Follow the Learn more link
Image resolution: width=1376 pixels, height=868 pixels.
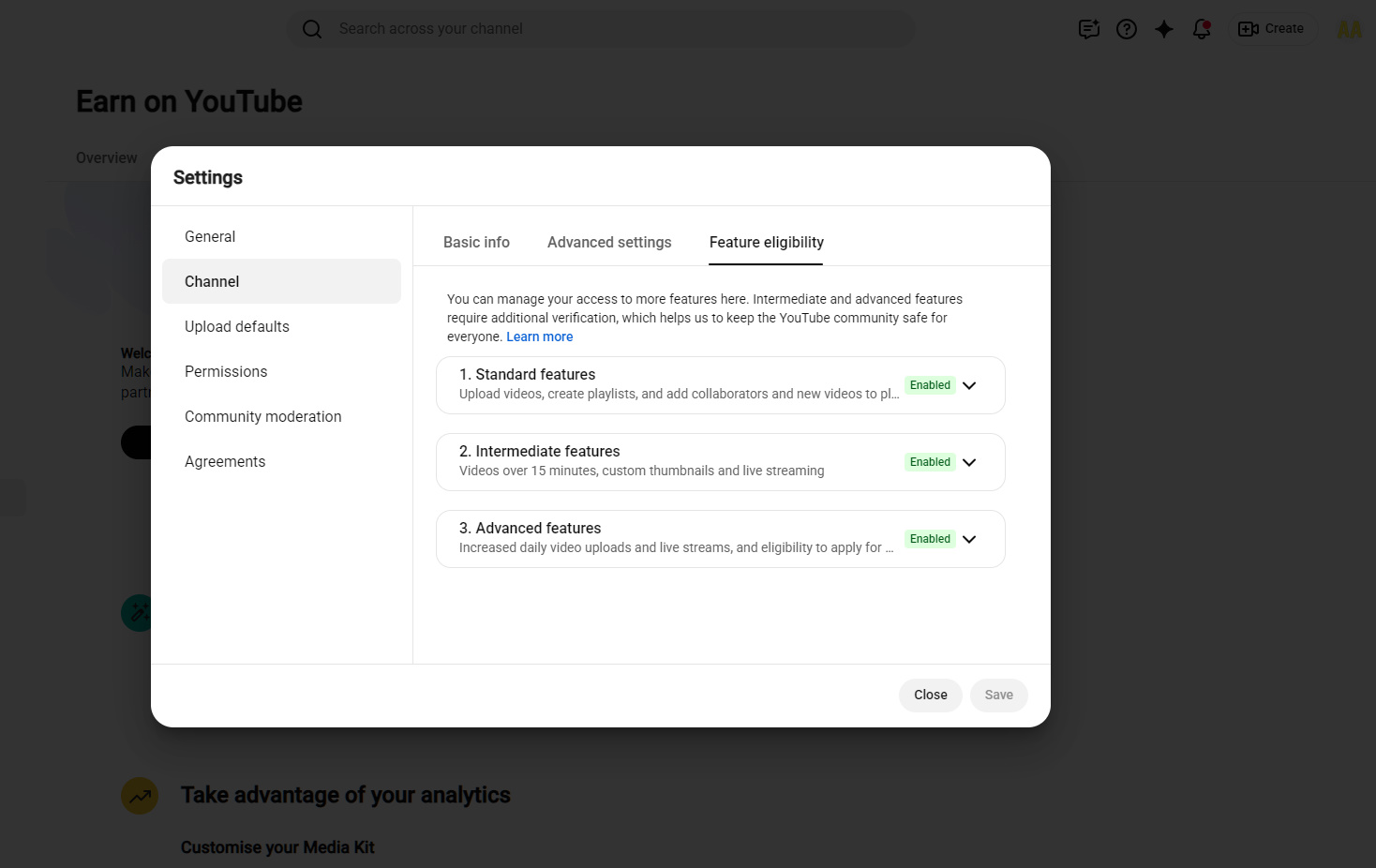click(x=540, y=337)
